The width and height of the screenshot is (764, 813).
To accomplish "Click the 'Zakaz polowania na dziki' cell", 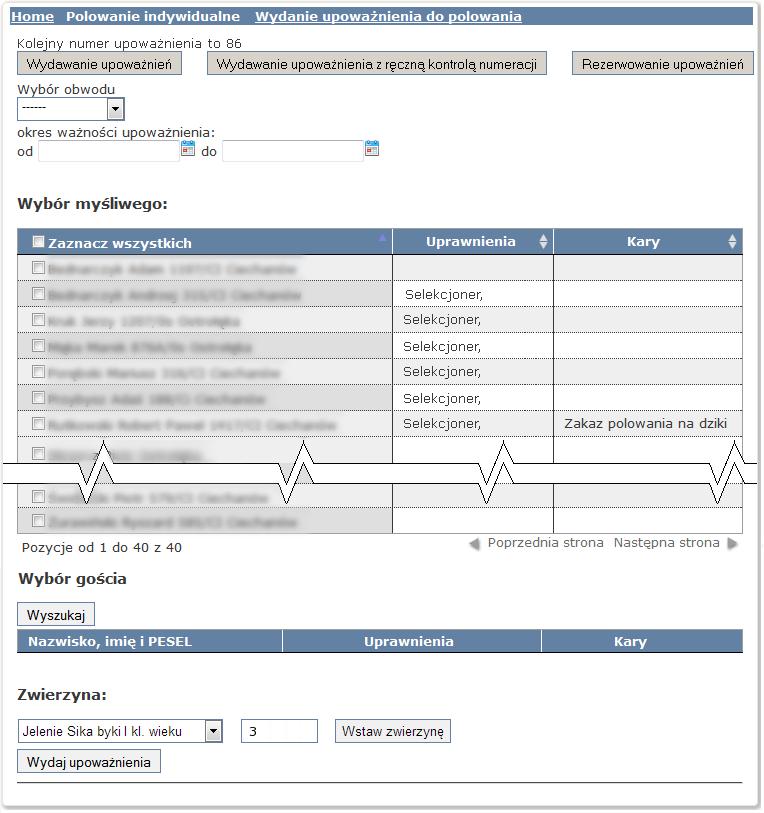I will pos(648,424).
